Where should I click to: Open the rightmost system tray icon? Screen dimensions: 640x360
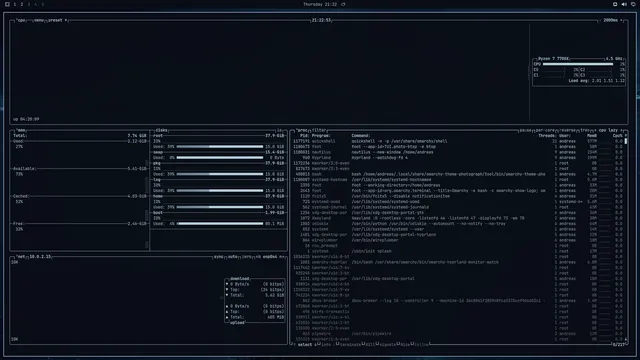(633, 4)
